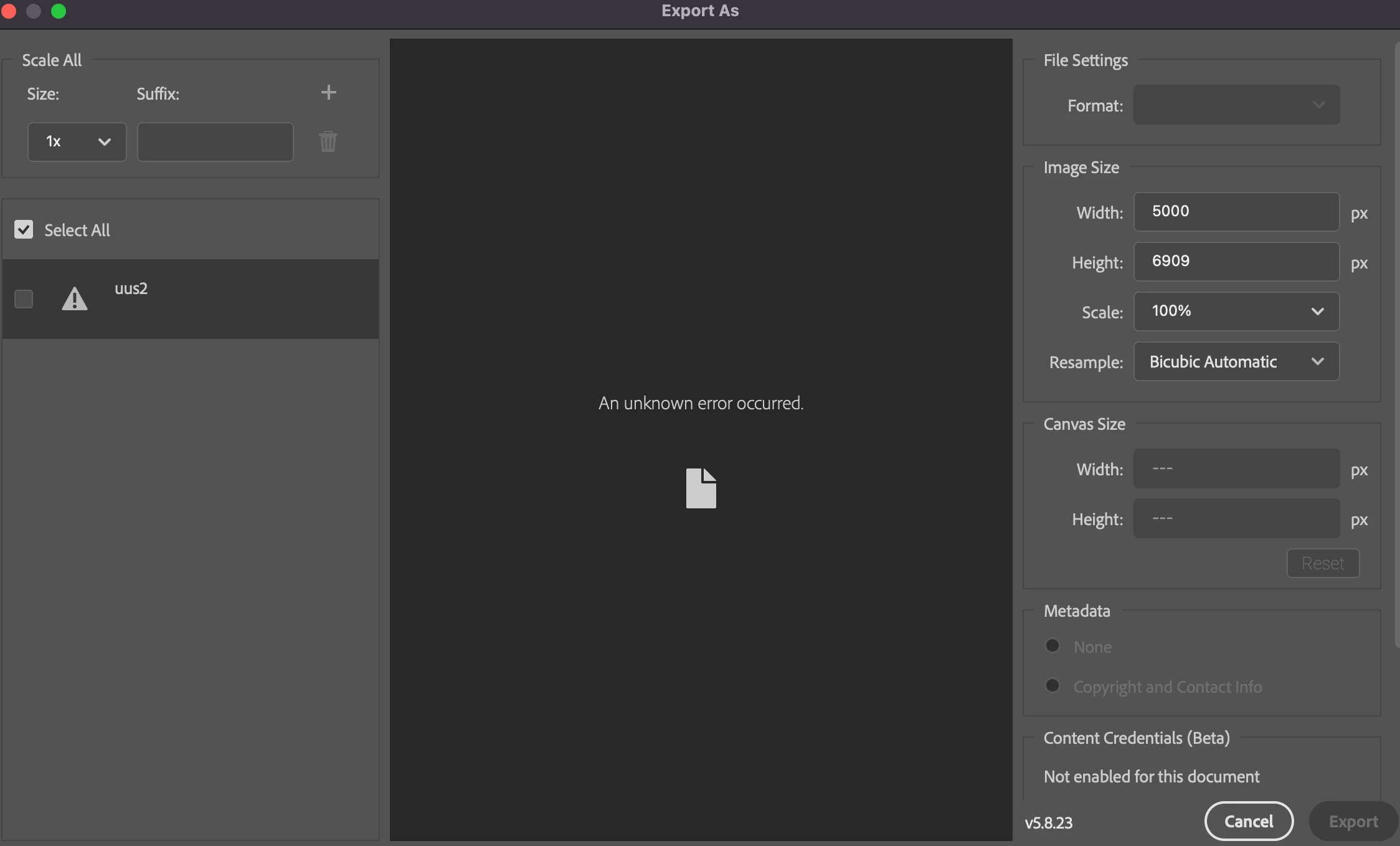Select the None metadata radio button
The width and height of the screenshot is (1400, 846).
pyautogui.click(x=1052, y=646)
